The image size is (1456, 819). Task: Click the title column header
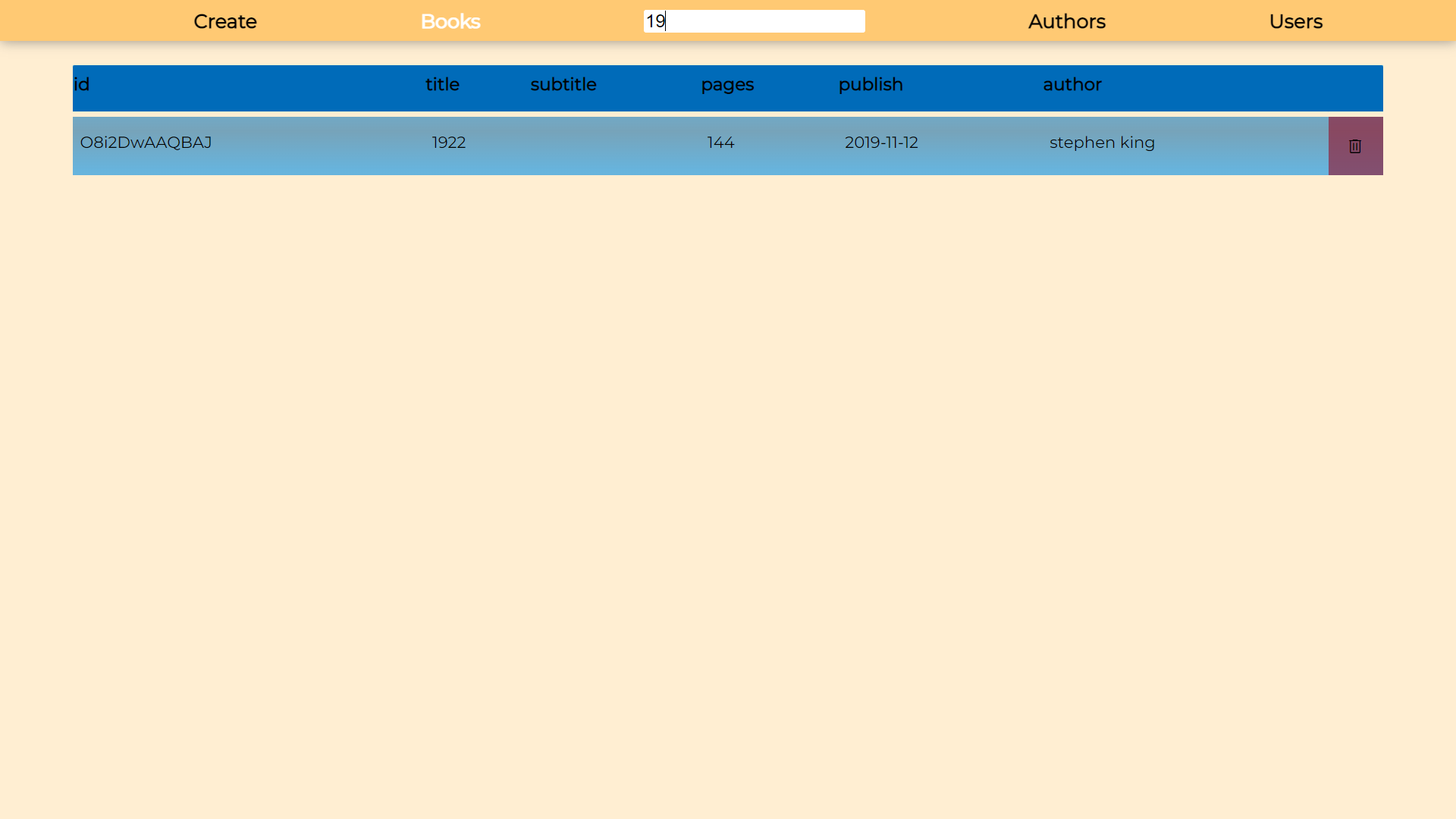click(x=442, y=84)
